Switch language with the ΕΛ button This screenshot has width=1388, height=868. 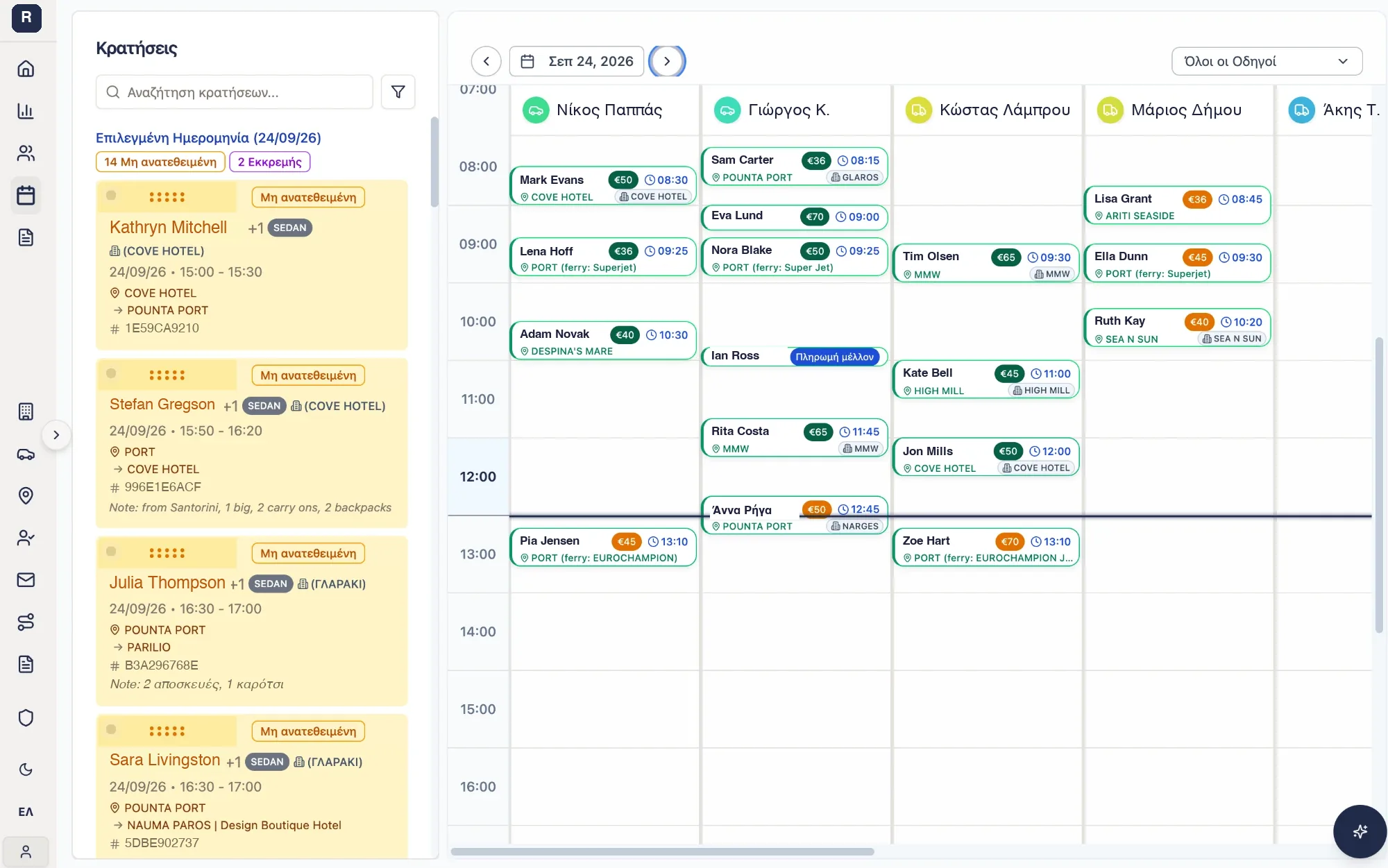point(26,812)
